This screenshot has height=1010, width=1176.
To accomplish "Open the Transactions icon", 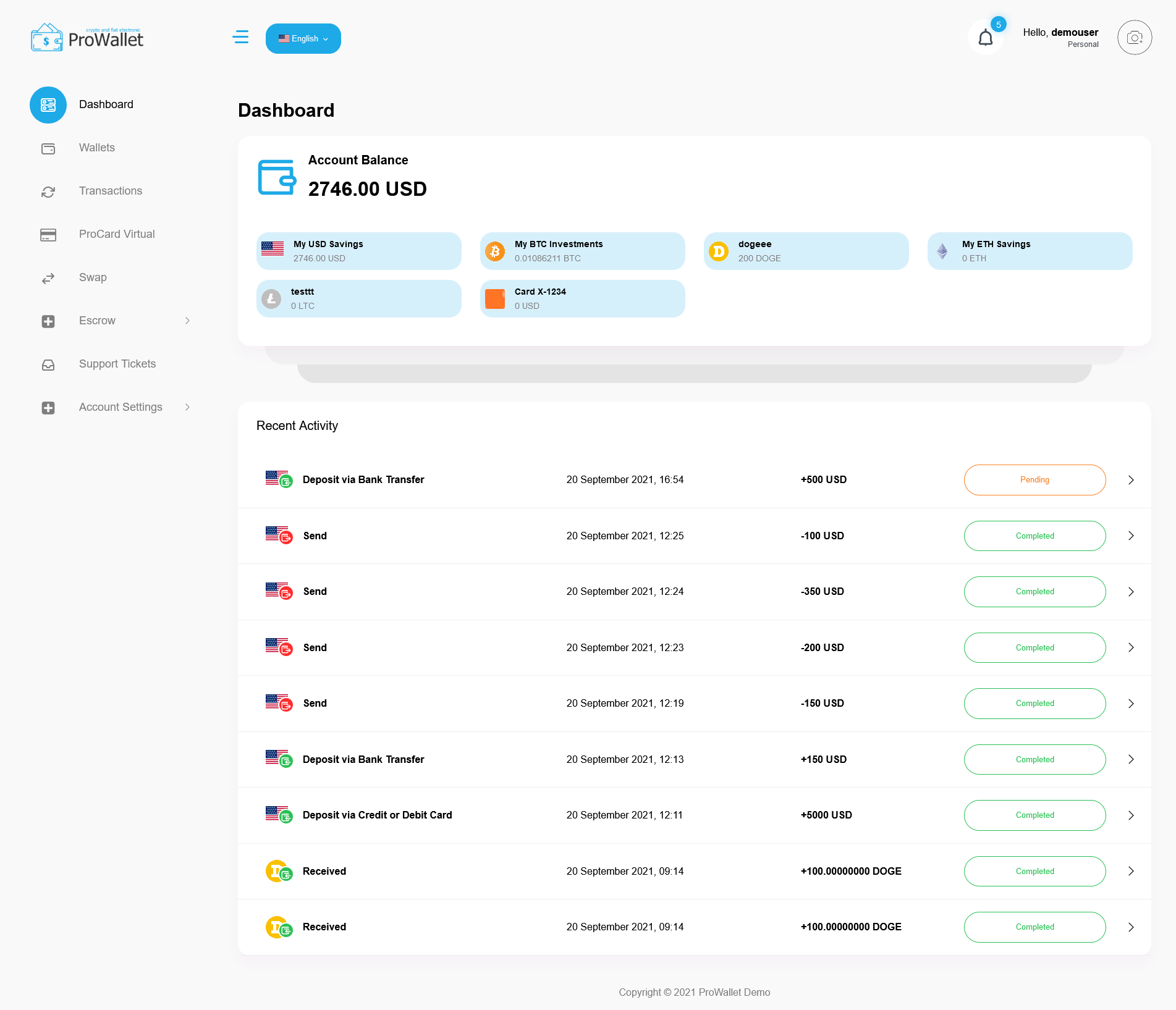I will (48, 191).
